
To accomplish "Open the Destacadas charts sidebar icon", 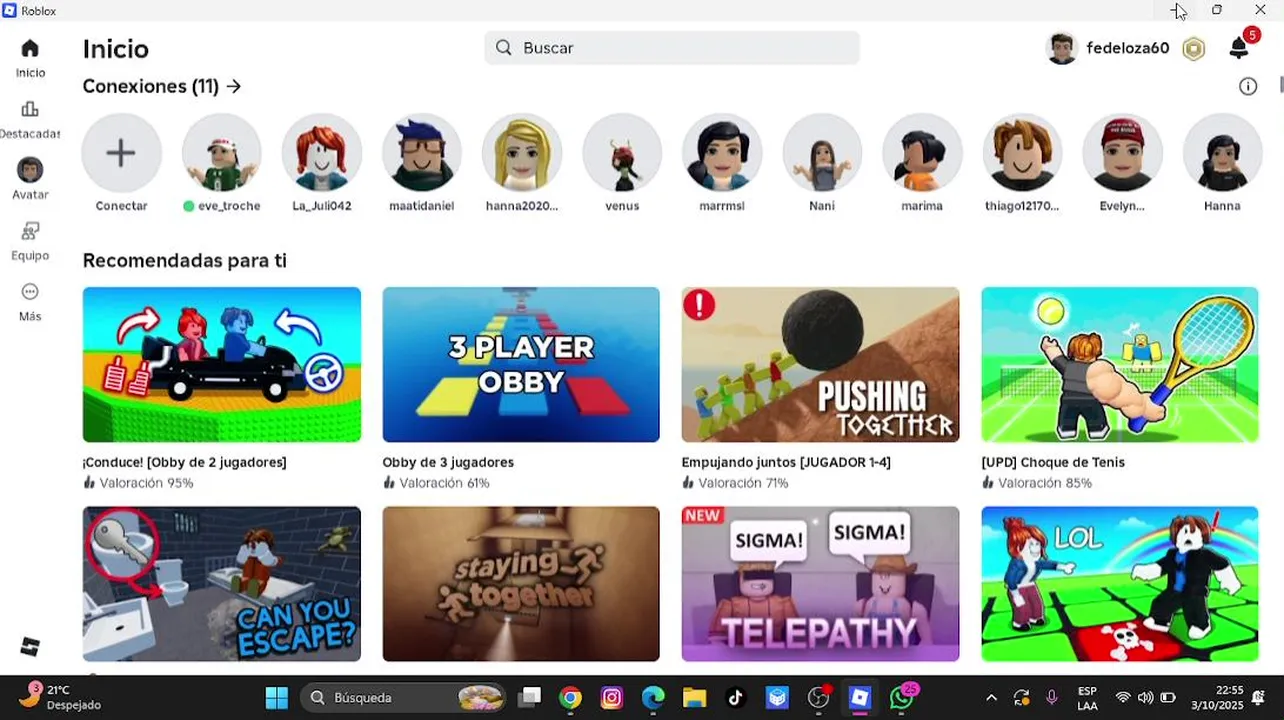I will click(x=30, y=110).
